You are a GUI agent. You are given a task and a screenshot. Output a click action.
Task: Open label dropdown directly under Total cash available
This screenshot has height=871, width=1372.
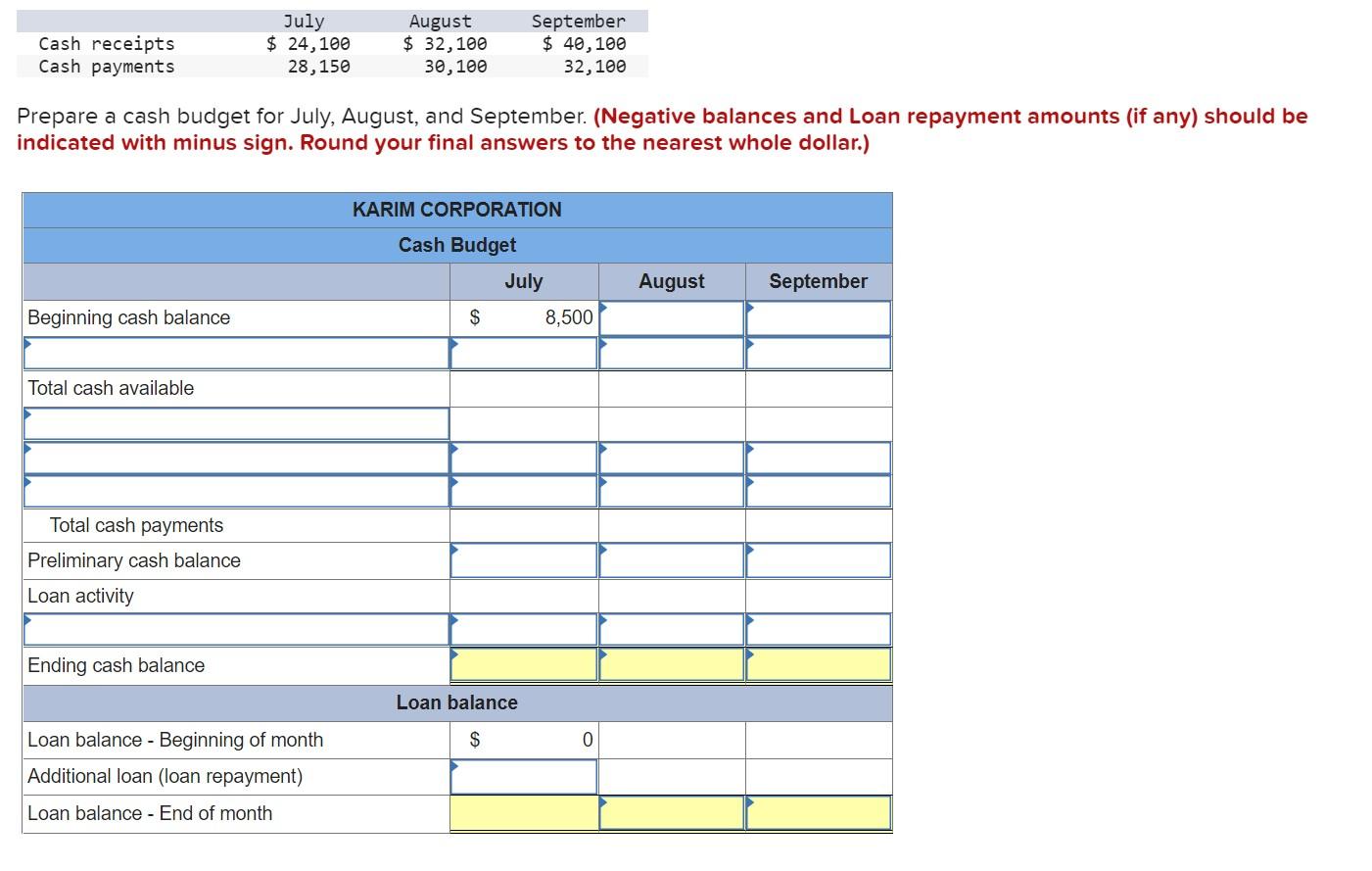click(236, 423)
